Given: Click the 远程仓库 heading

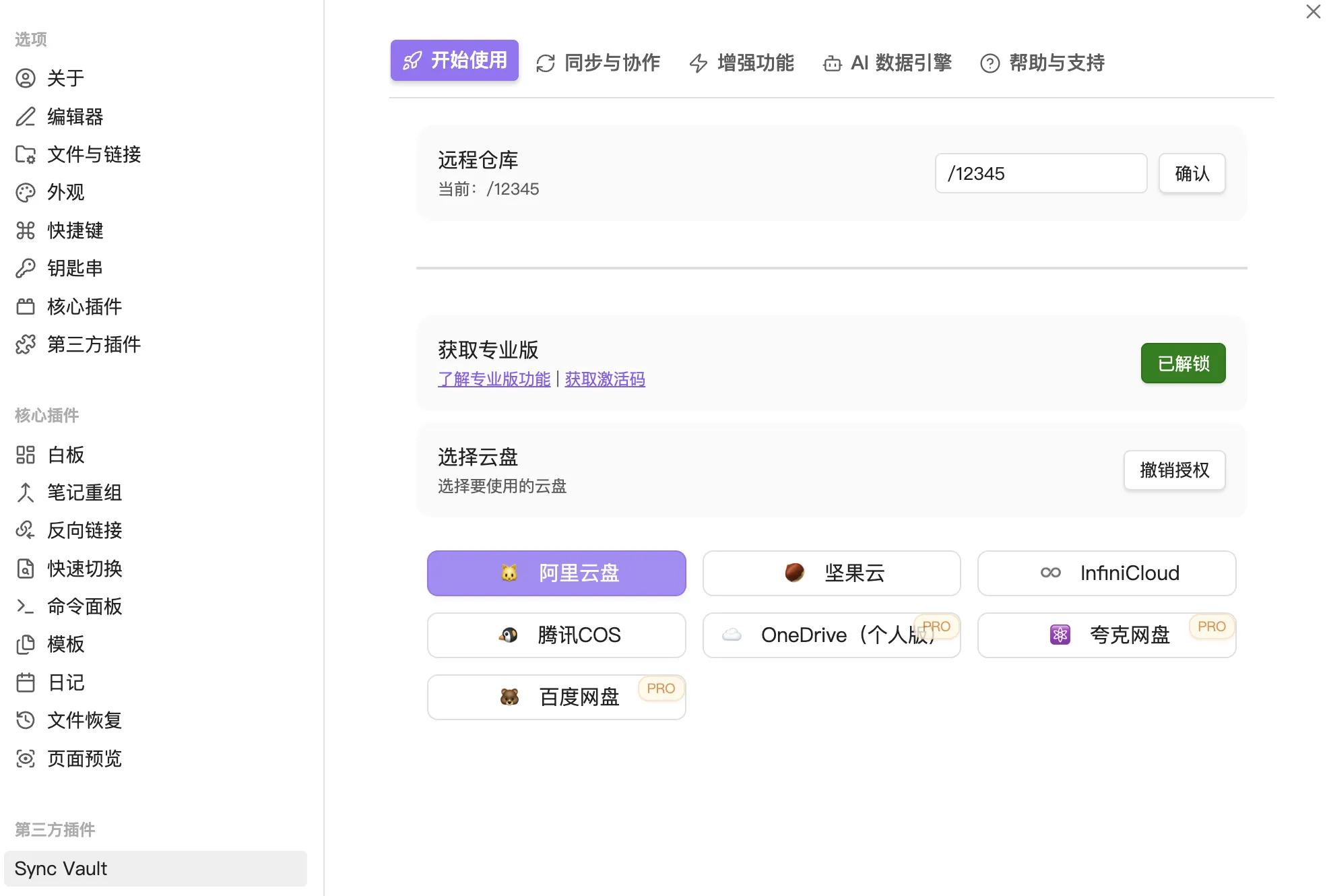Looking at the screenshot, I should click(x=478, y=160).
